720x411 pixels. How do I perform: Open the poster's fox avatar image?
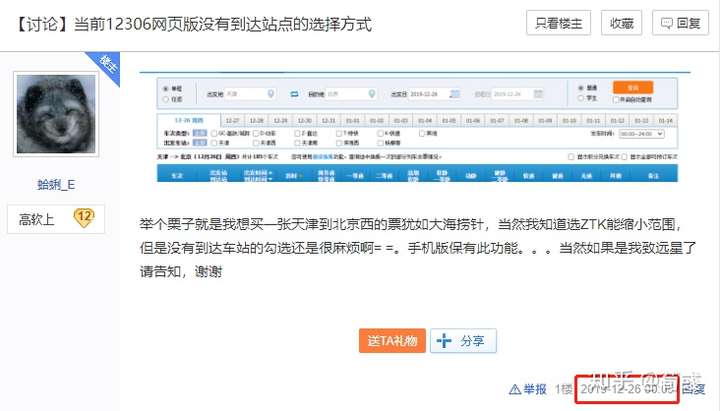point(56,114)
